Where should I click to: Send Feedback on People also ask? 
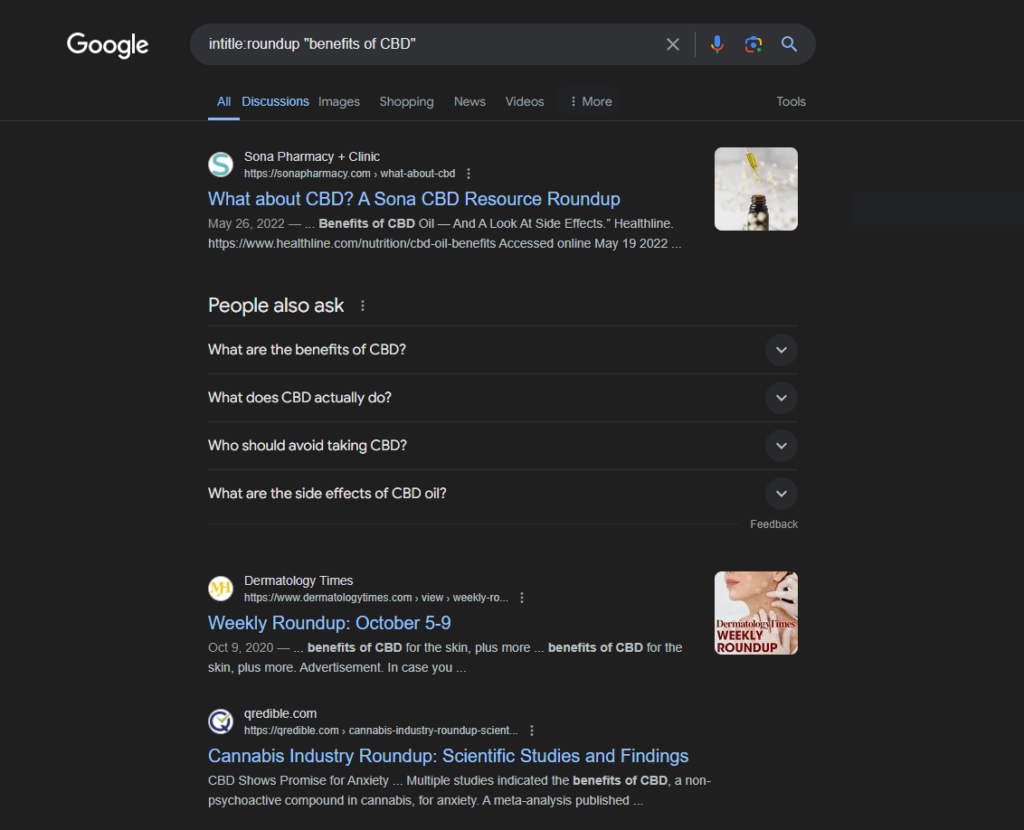click(773, 523)
